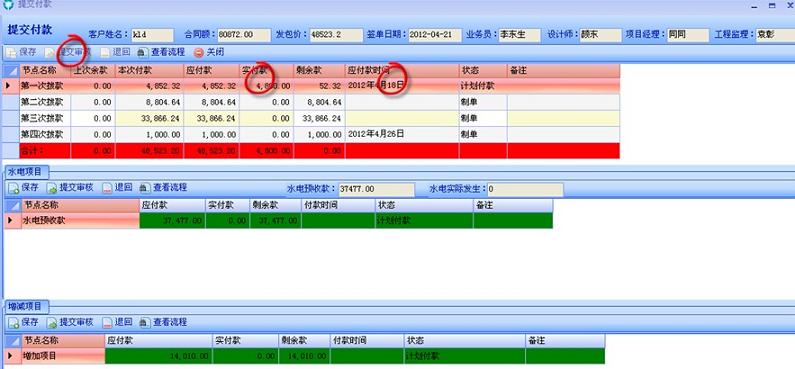Click the 发包价 field 48523.2
This screenshot has width=795, height=369.
(x=335, y=35)
